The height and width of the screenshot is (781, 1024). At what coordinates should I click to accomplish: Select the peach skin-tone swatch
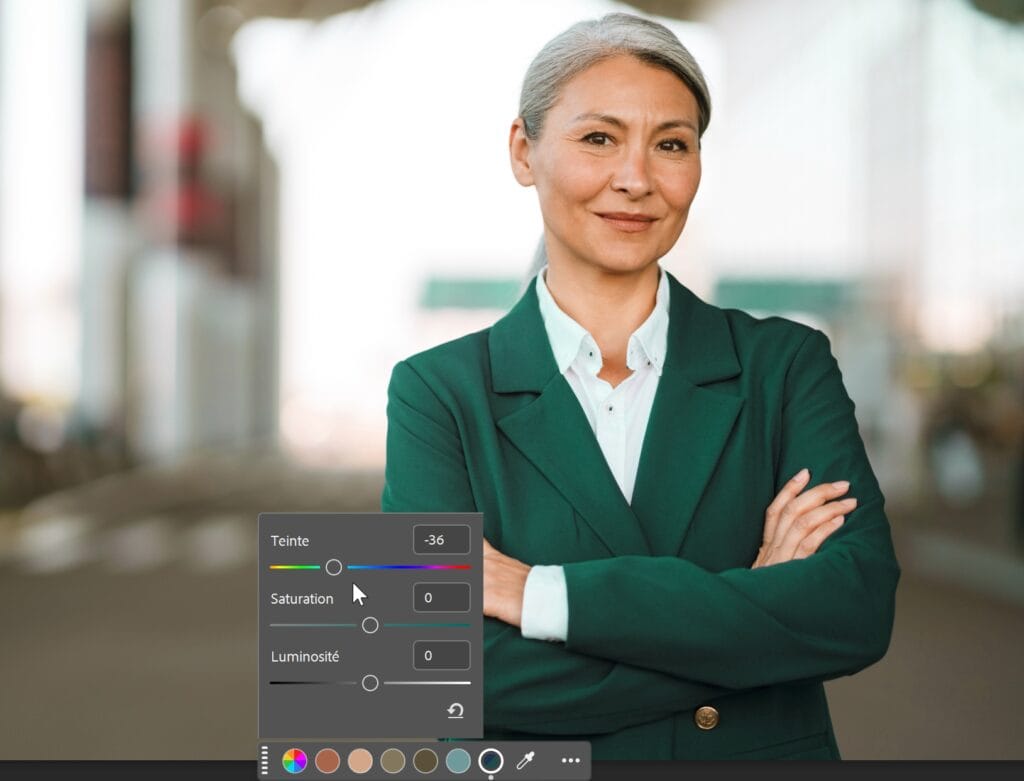(x=359, y=761)
